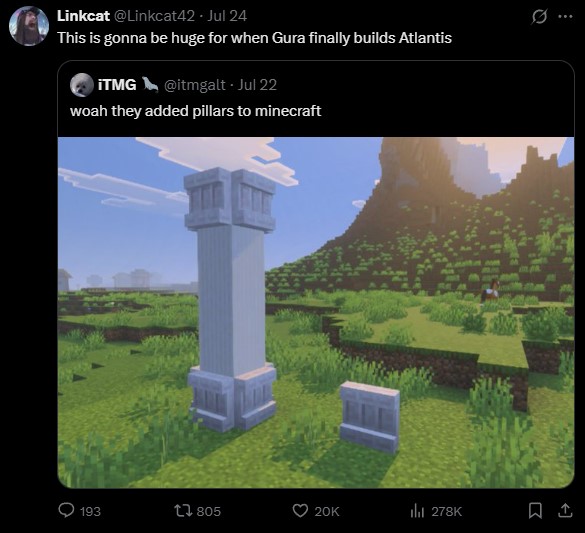The image size is (585, 533).
Task: Like the tweet with the heart icon
Action: click(x=300, y=510)
